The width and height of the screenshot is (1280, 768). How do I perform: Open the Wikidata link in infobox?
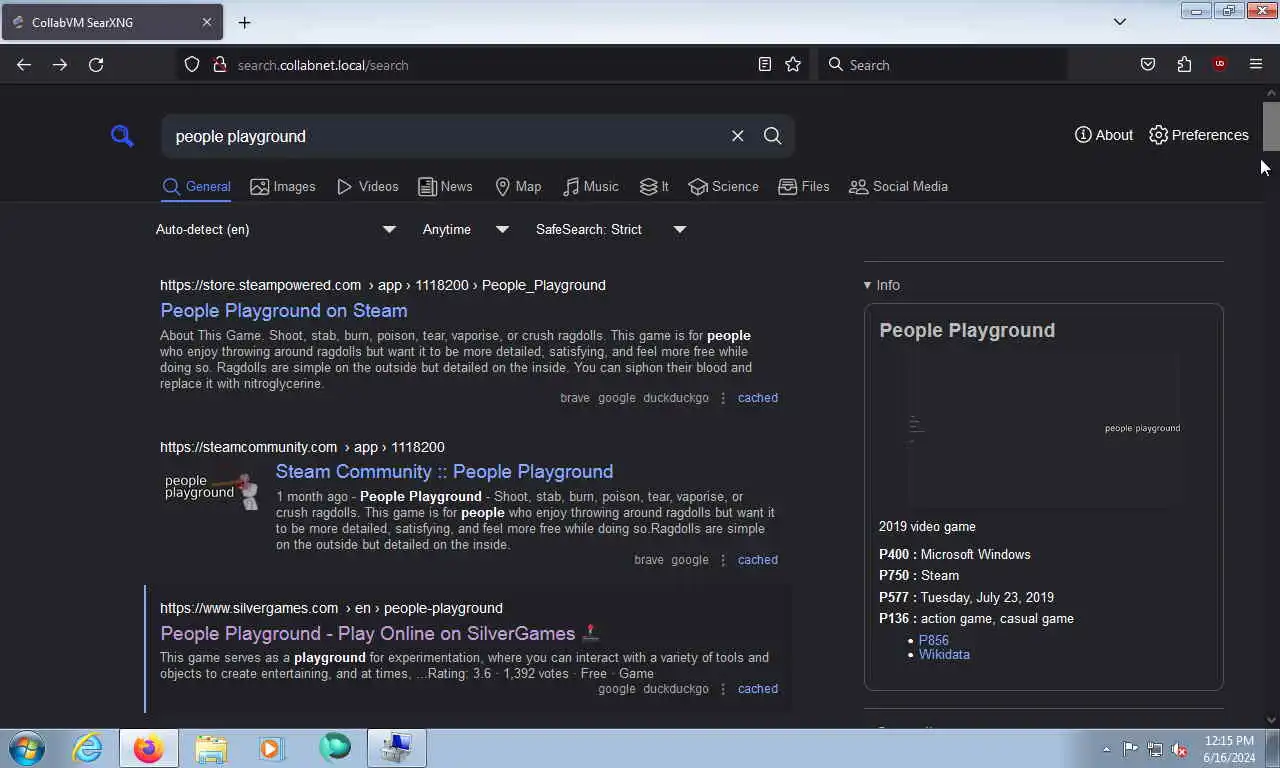point(944,654)
